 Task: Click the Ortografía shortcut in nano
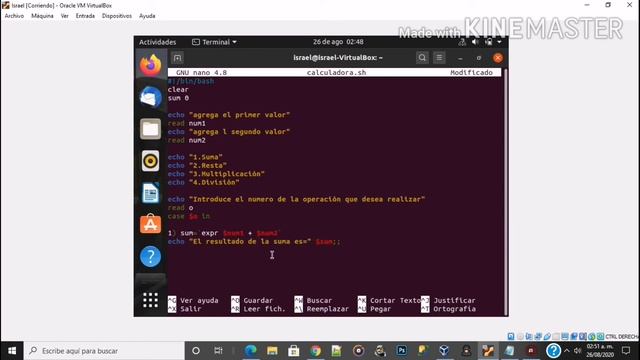coord(448,309)
